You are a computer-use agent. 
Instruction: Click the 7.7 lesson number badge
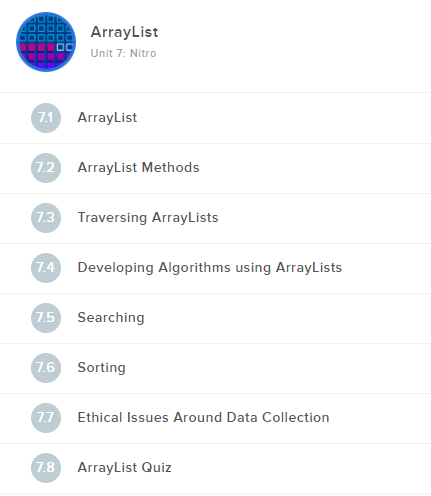46,418
